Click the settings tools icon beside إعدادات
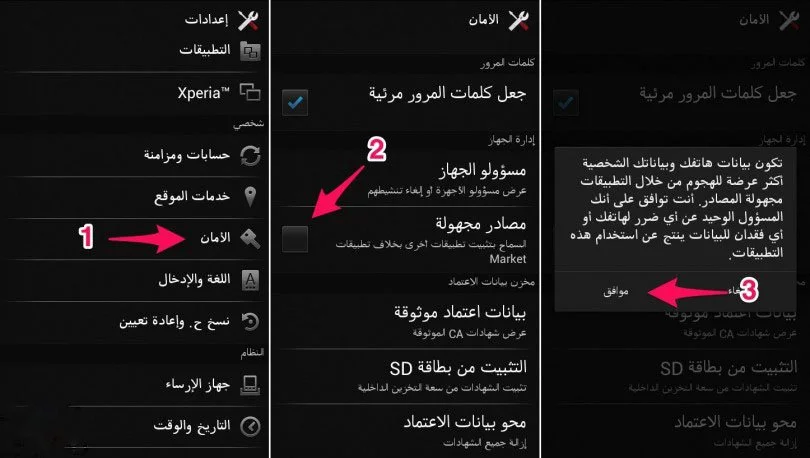This screenshot has height=458, width=810. (x=248, y=20)
